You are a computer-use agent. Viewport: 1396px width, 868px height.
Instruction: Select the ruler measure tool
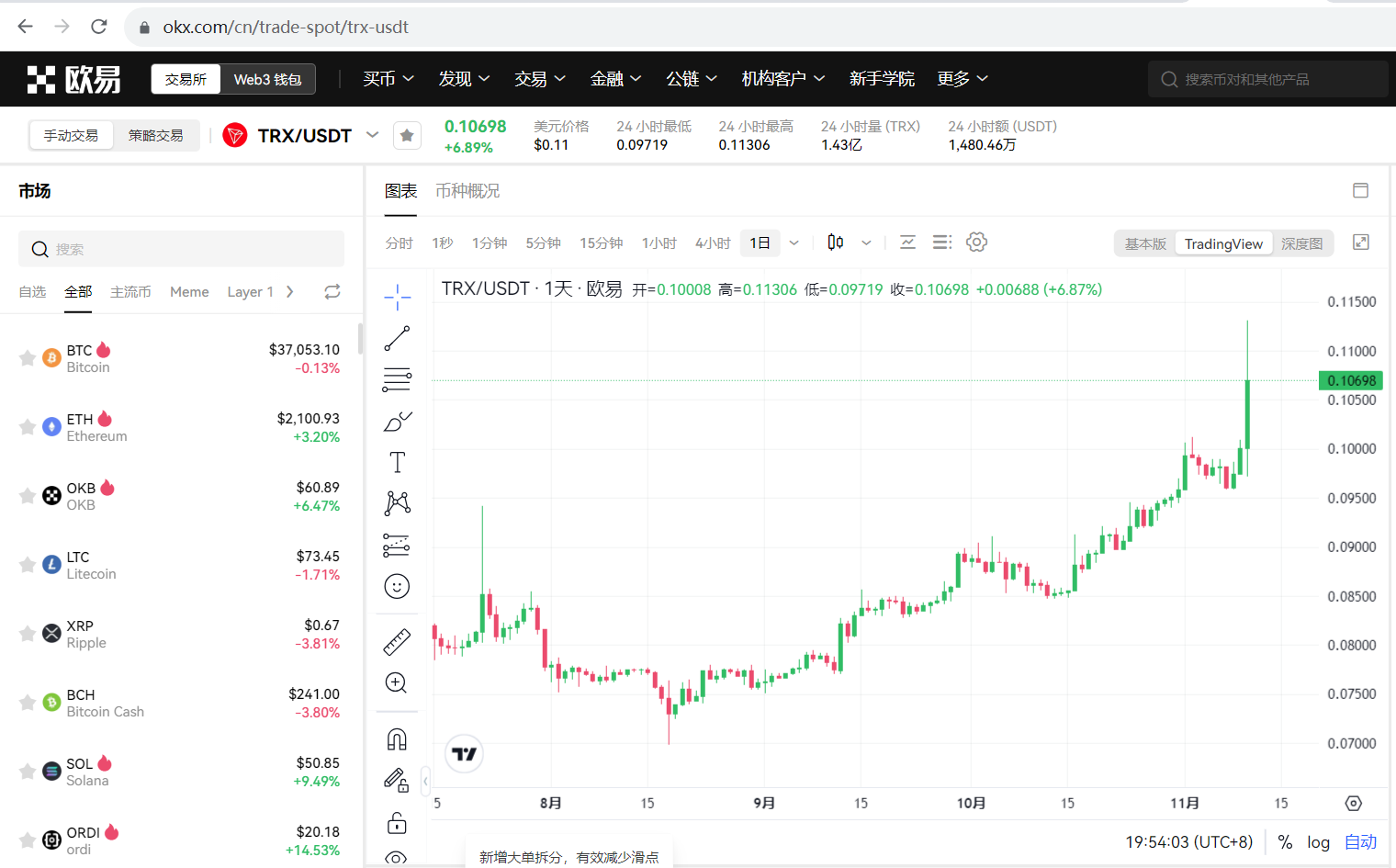coord(397,641)
